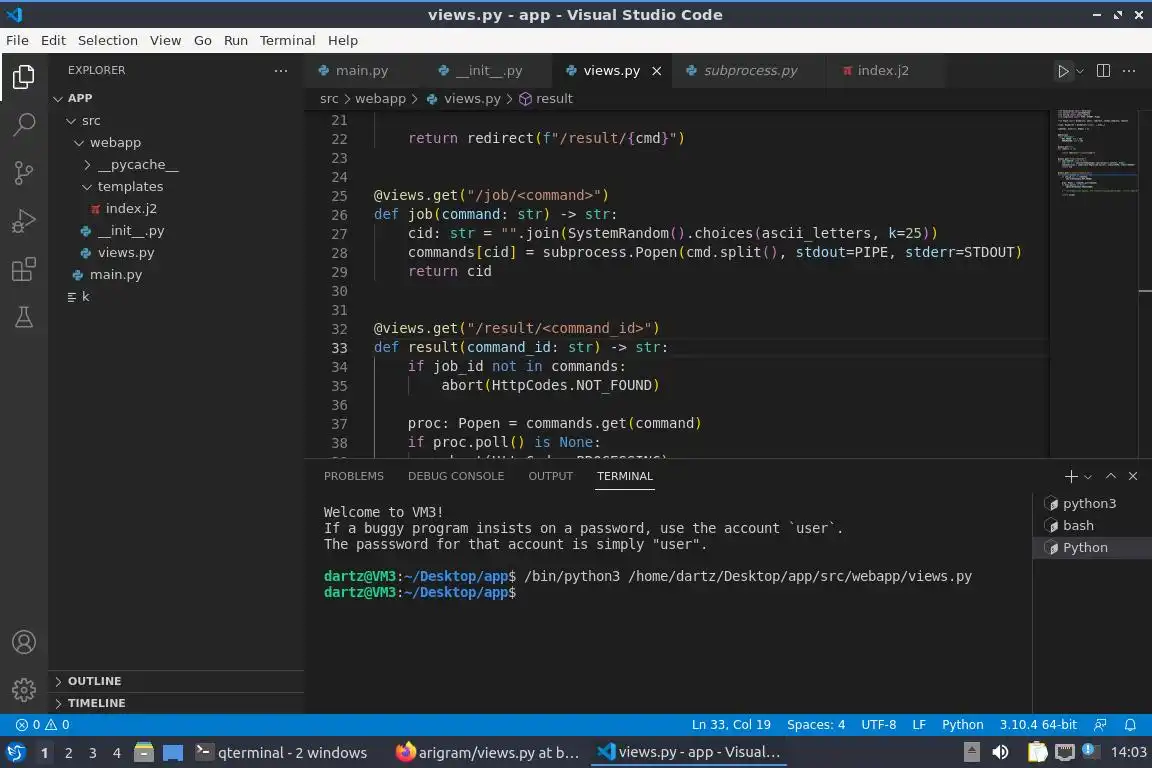Image resolution: width=1152 pixels, height=768 pixels.
Task: Open qterminal from the taskbar
Action: coord(281,753)
